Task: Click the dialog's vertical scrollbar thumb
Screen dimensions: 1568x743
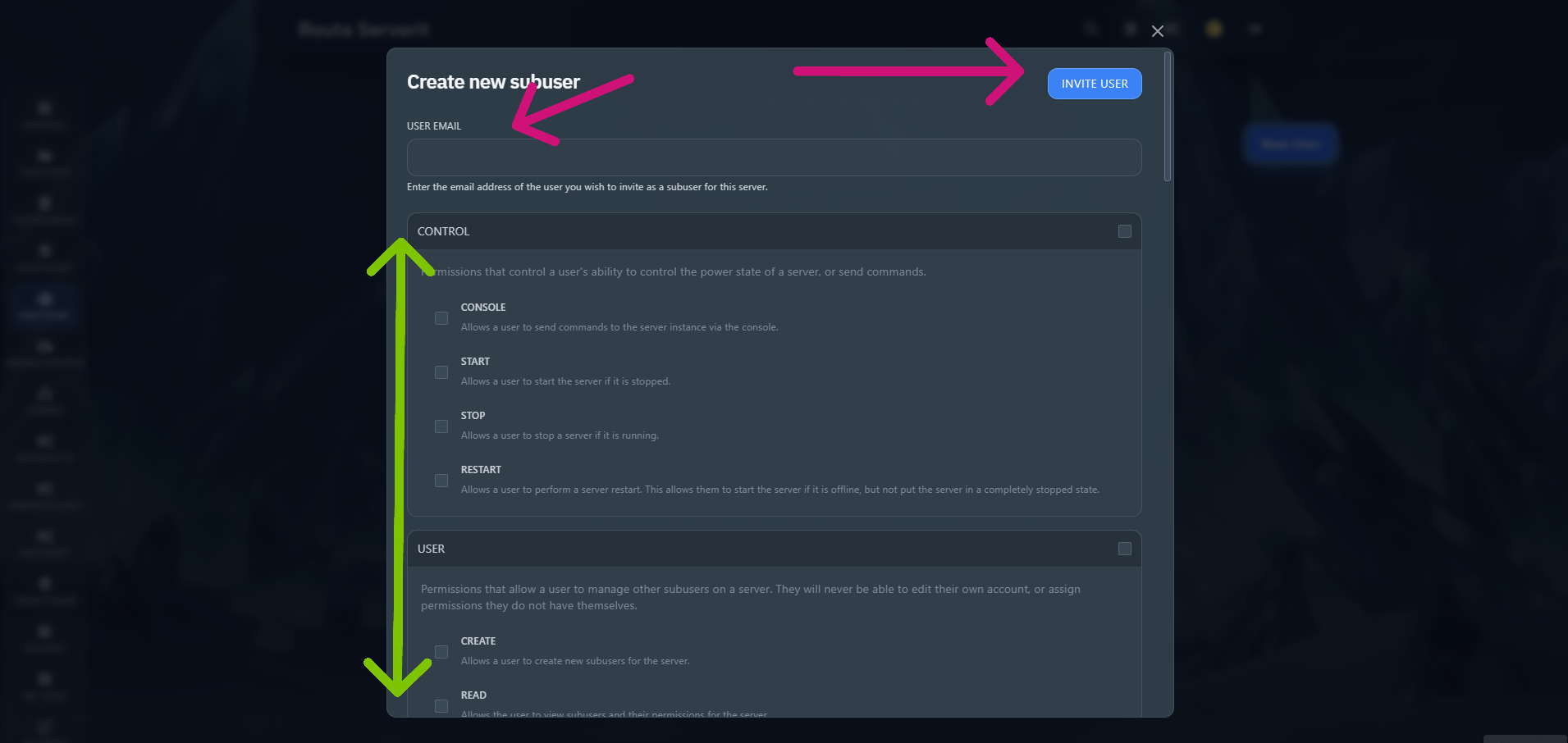Action: (x=1168, y=116)
